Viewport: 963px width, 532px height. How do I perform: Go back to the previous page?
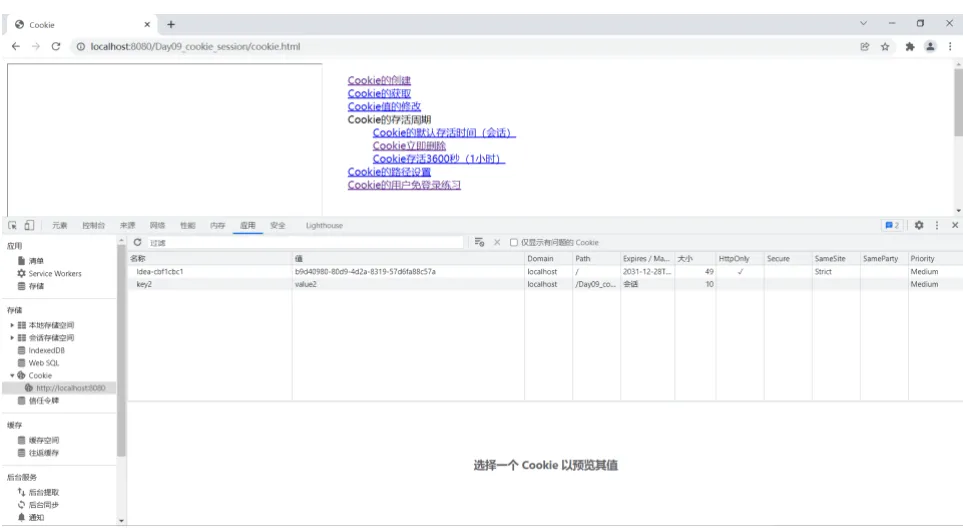pos(16,46)
